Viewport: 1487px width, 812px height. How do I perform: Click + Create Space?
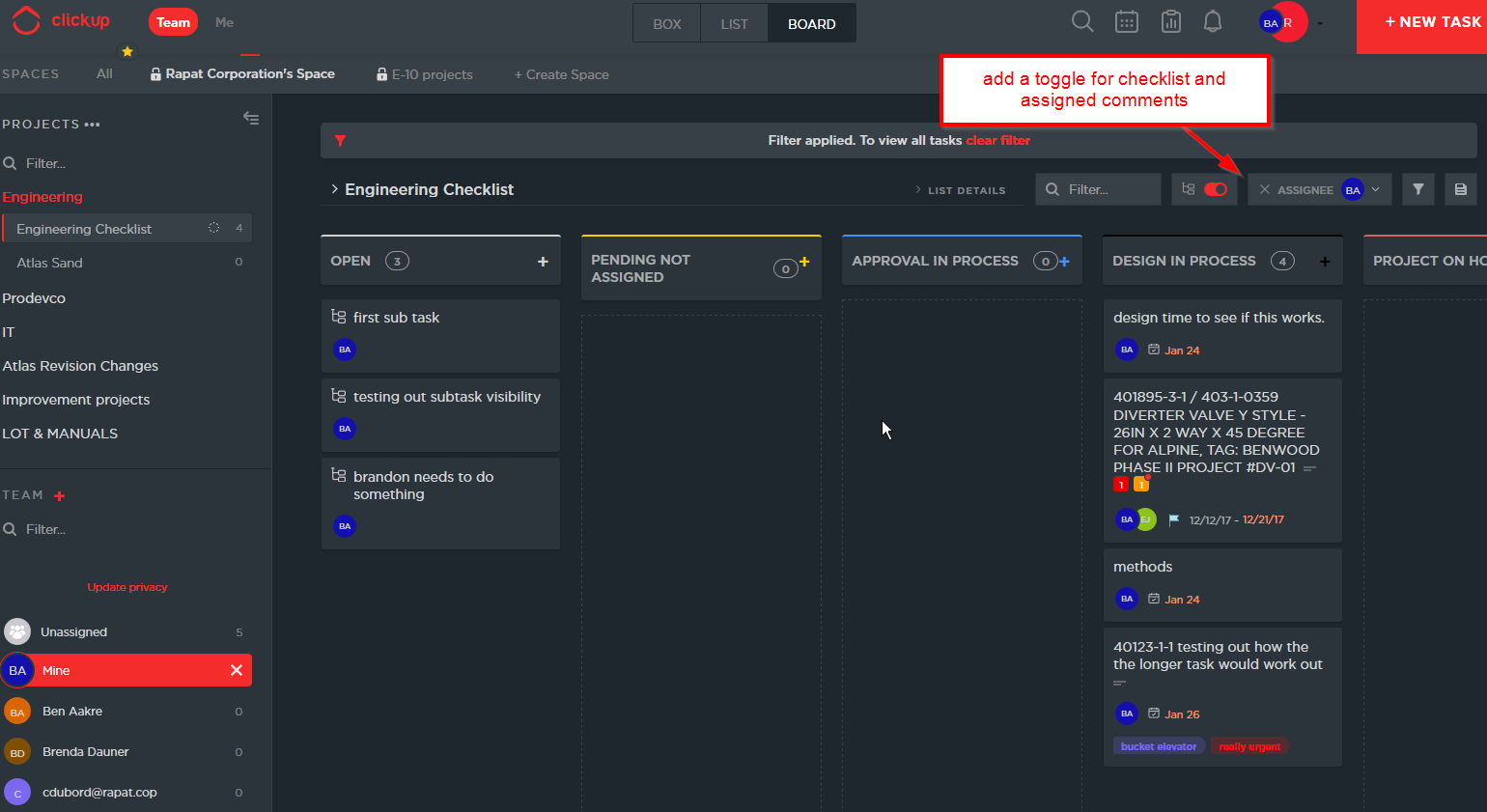[x=561, y=74]
